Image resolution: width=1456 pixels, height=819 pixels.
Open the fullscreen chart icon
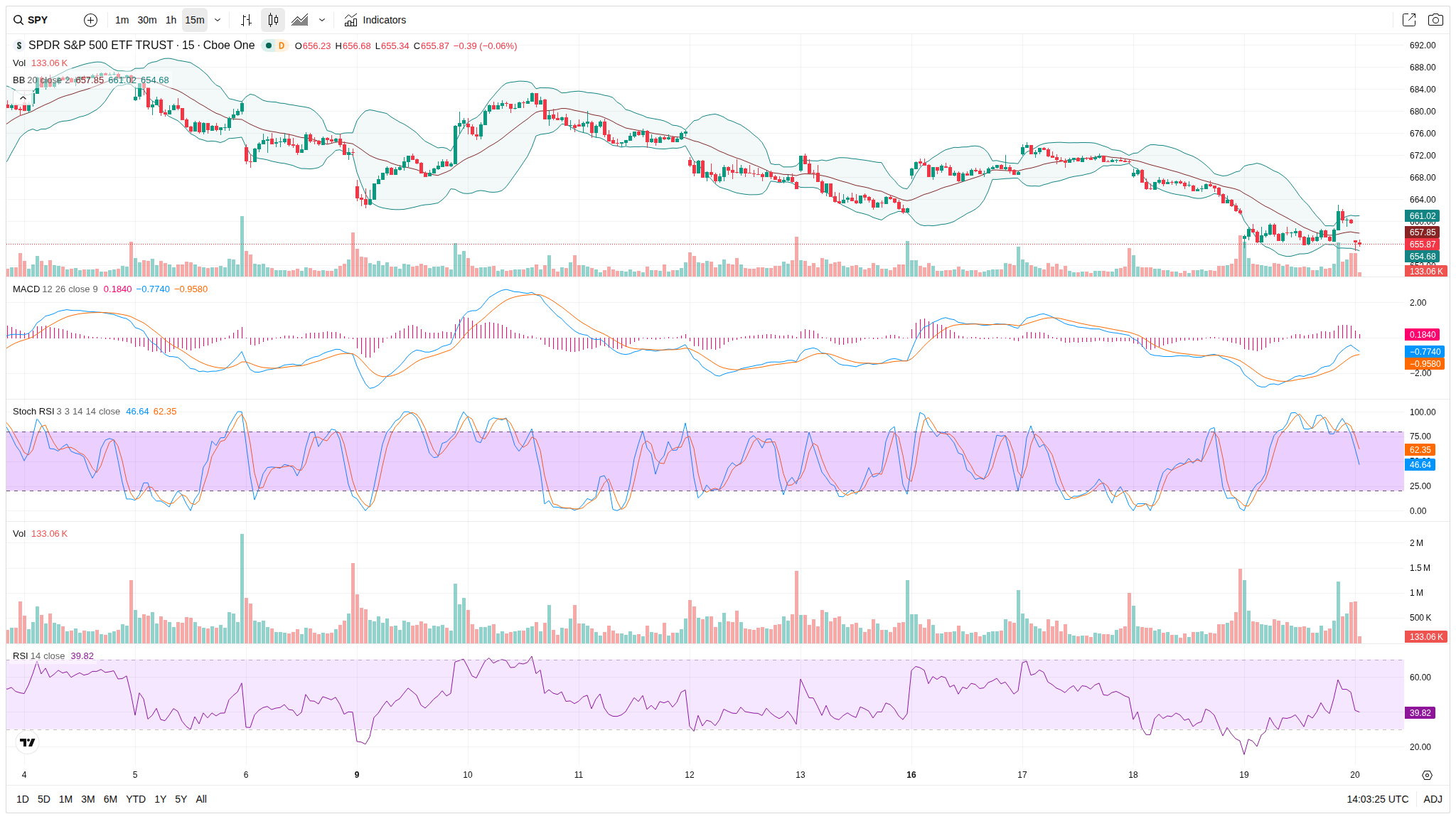(1408, 20)
